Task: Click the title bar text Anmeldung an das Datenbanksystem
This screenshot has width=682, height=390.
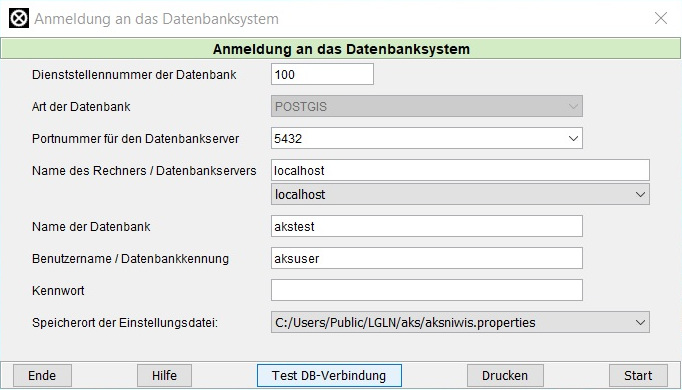Action: click(x=157, y=19)
